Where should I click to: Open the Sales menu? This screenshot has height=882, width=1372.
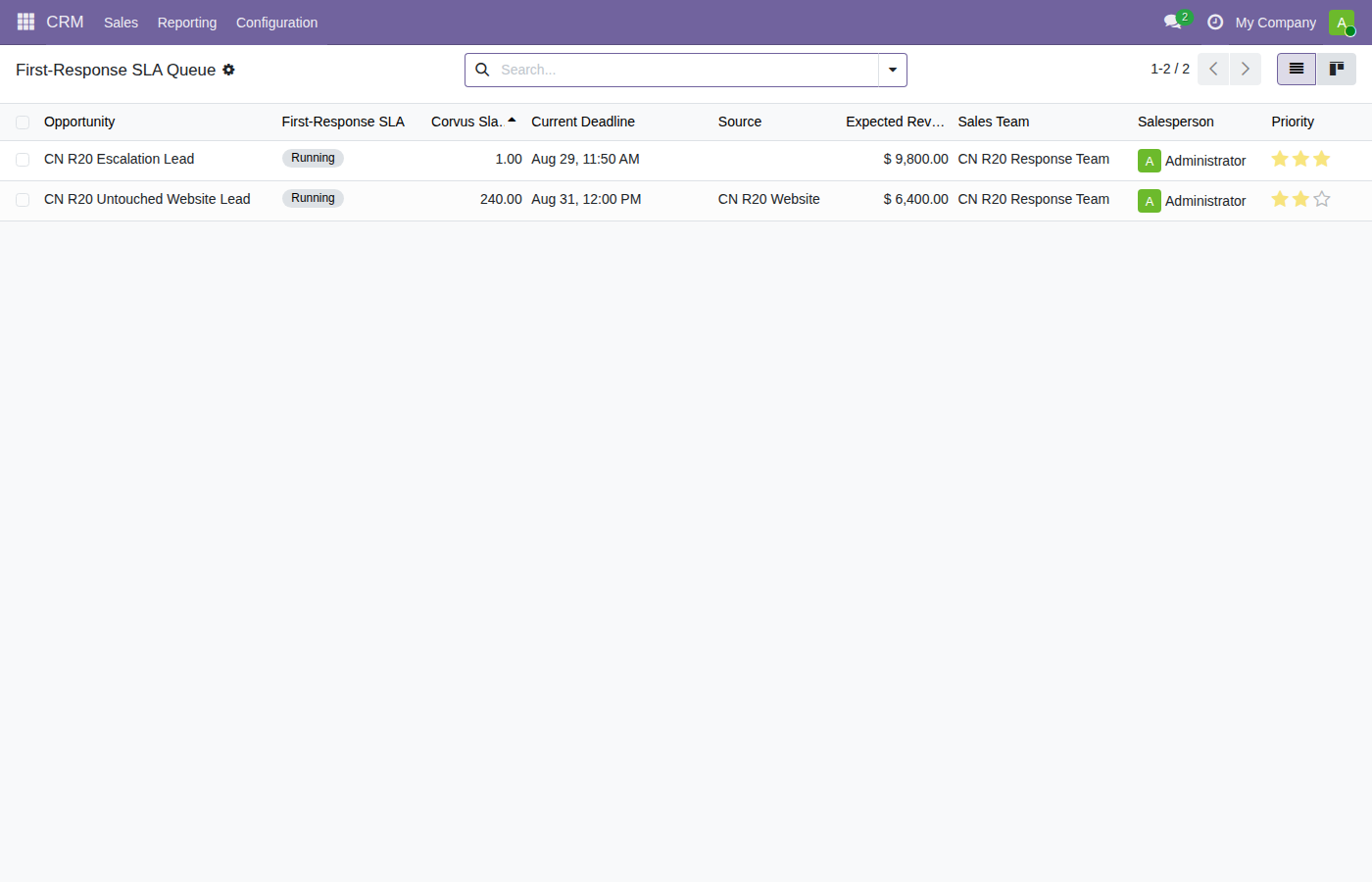point(121,23)
